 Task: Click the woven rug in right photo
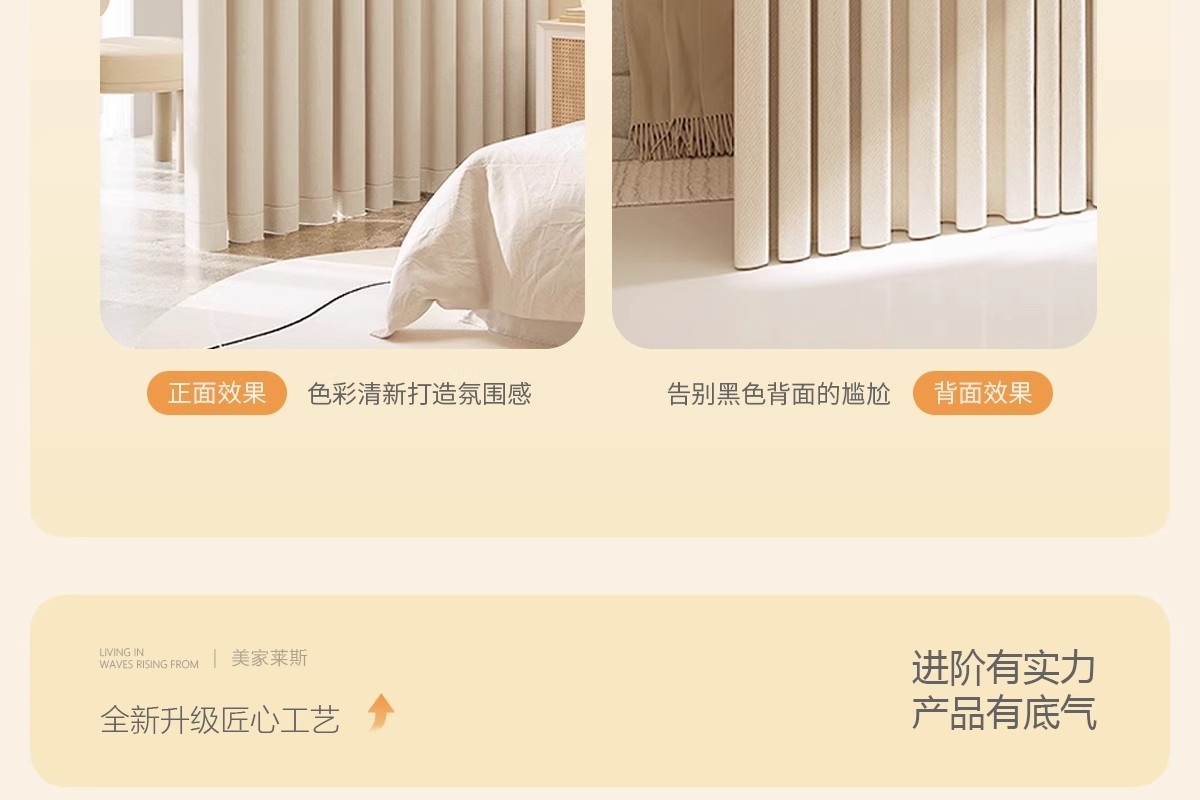pyautogui.click(x=670, y=182)
